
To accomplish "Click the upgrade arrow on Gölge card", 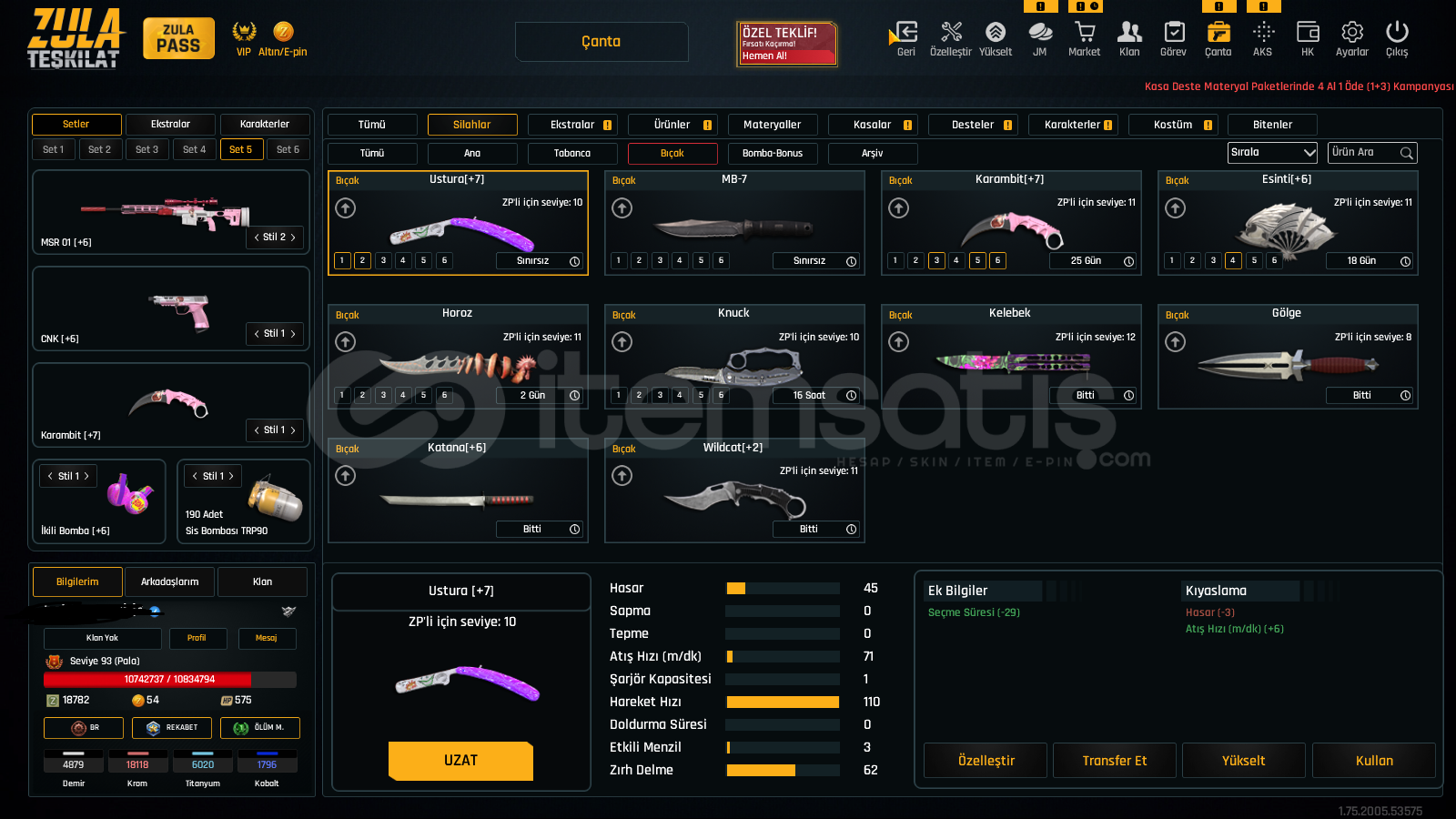I will 1176,342.
